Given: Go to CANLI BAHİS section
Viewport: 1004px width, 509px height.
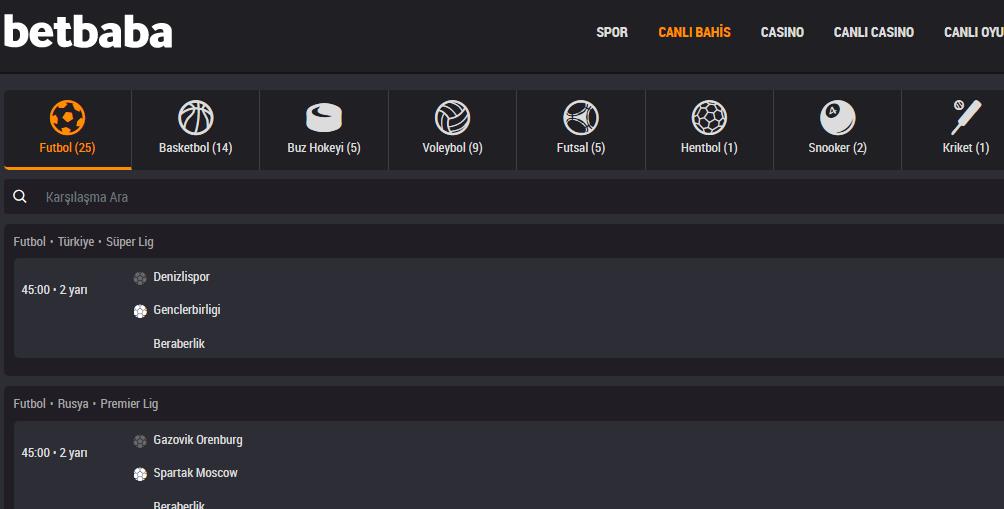Looking at the screenshot, I should coord(695,32).
